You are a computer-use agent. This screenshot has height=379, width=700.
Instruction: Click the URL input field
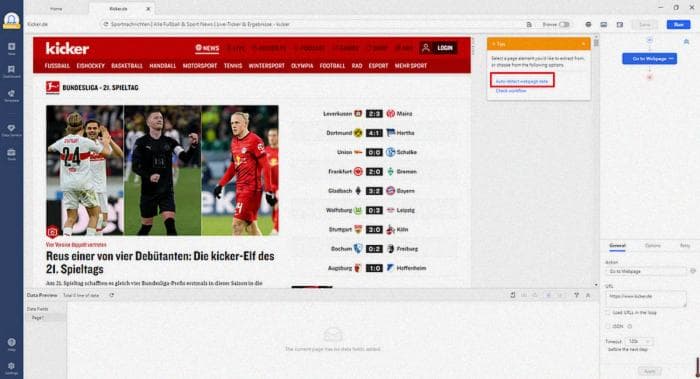pyautogui.click(x=646, y=299)
